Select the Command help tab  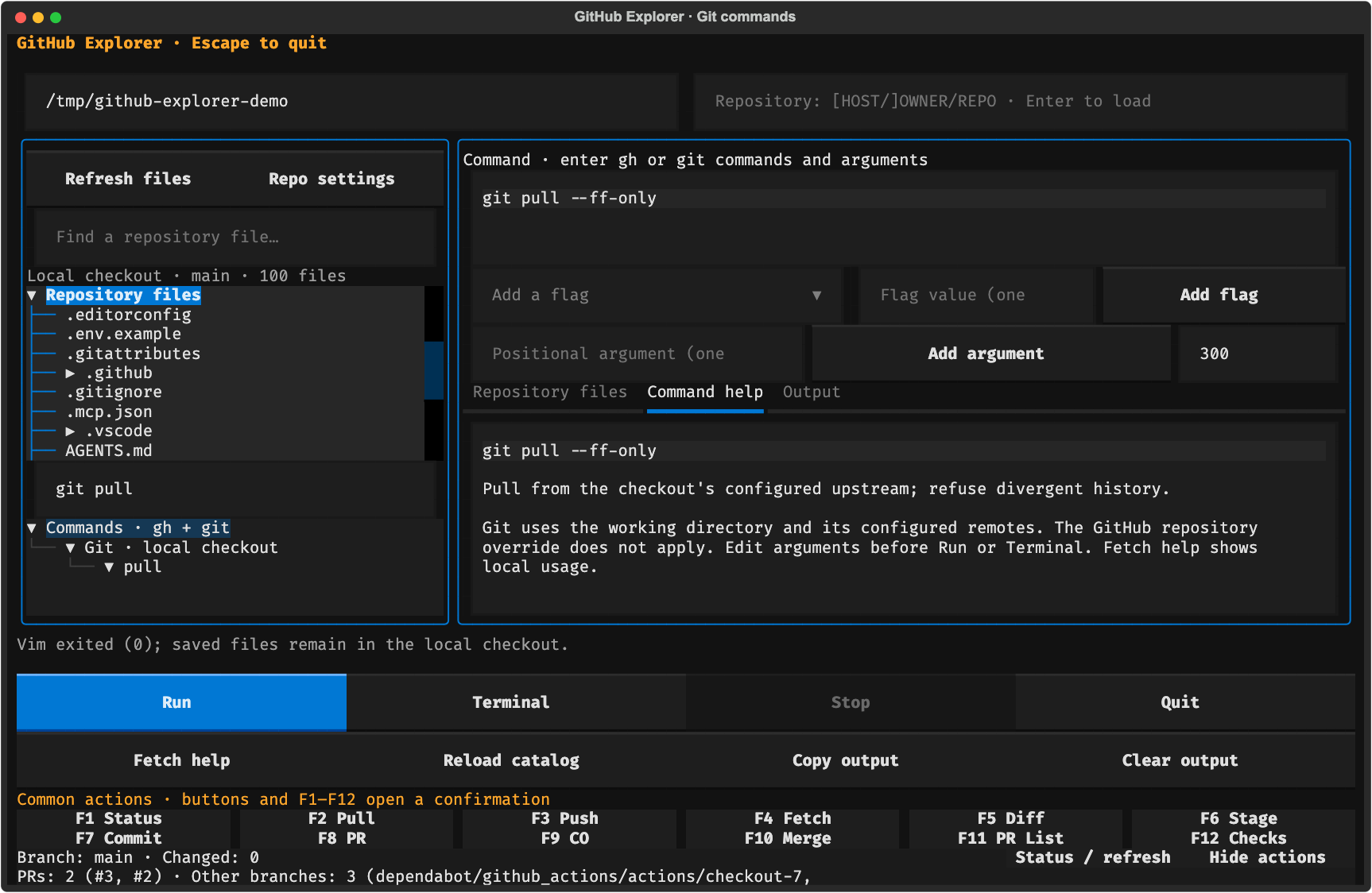(705, 392)
